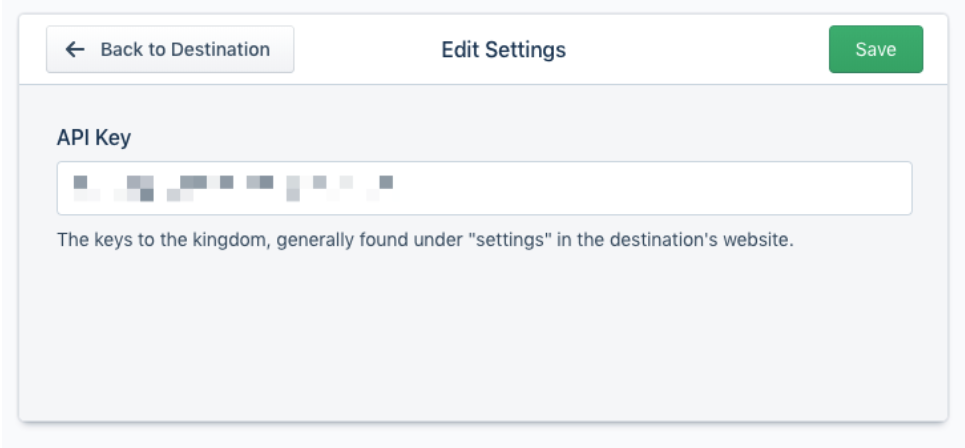Image resolution: width=965 pixels, height=448 pixels.
Task: Click the left arrow icon beside Back
Action: [75, 49]
